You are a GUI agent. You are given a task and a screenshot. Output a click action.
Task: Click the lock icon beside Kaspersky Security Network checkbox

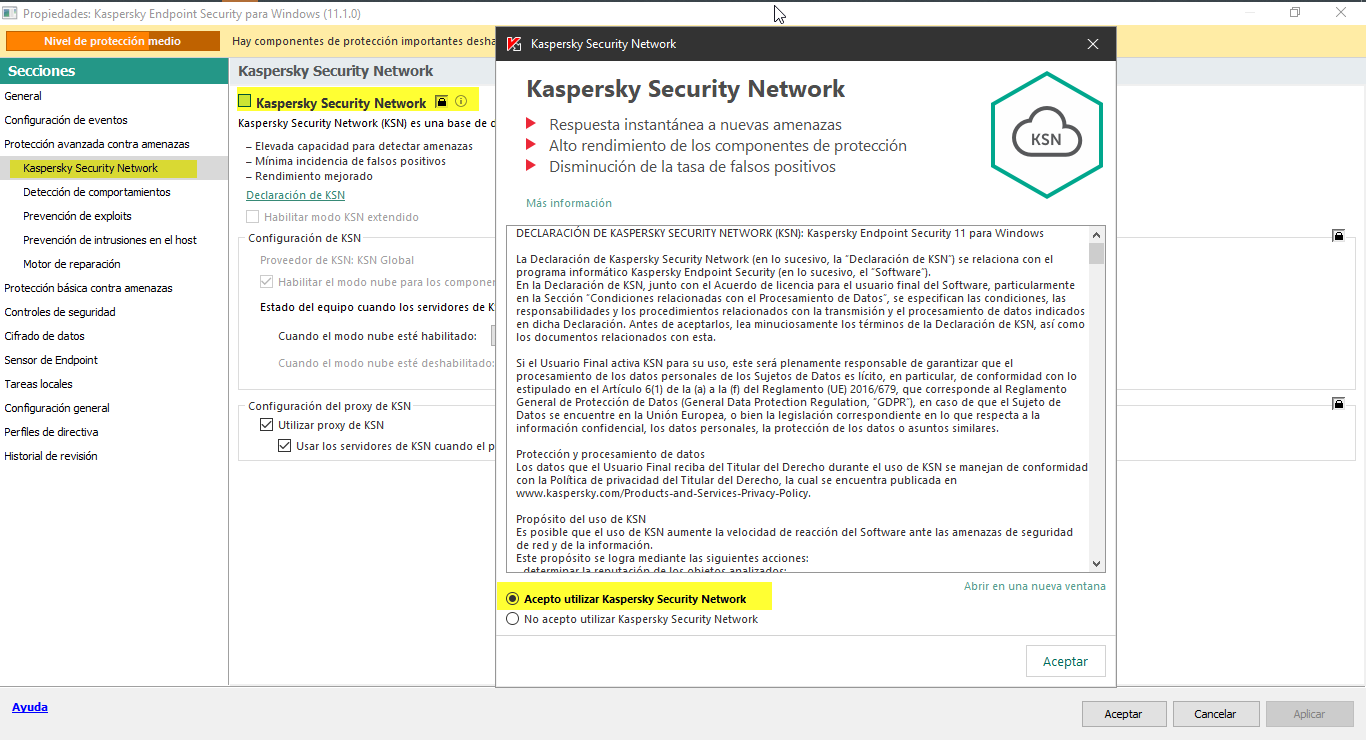441,102
